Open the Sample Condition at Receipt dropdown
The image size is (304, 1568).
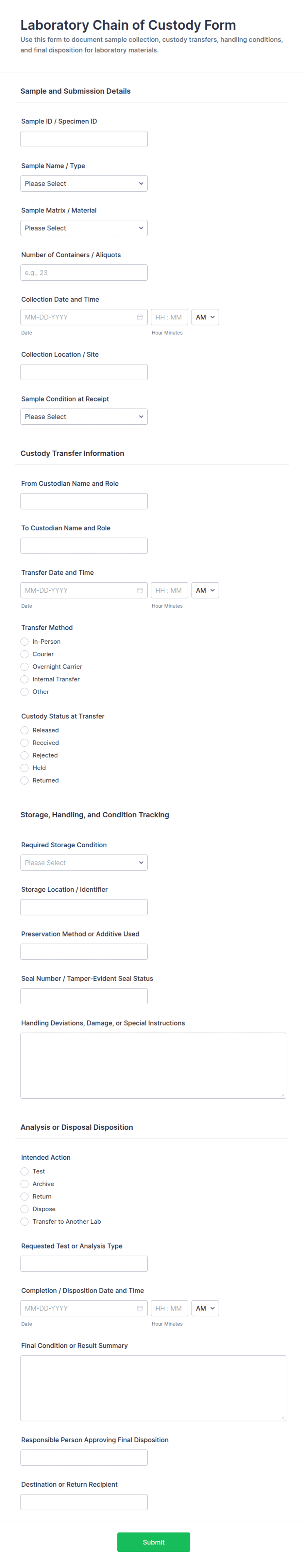83,416
